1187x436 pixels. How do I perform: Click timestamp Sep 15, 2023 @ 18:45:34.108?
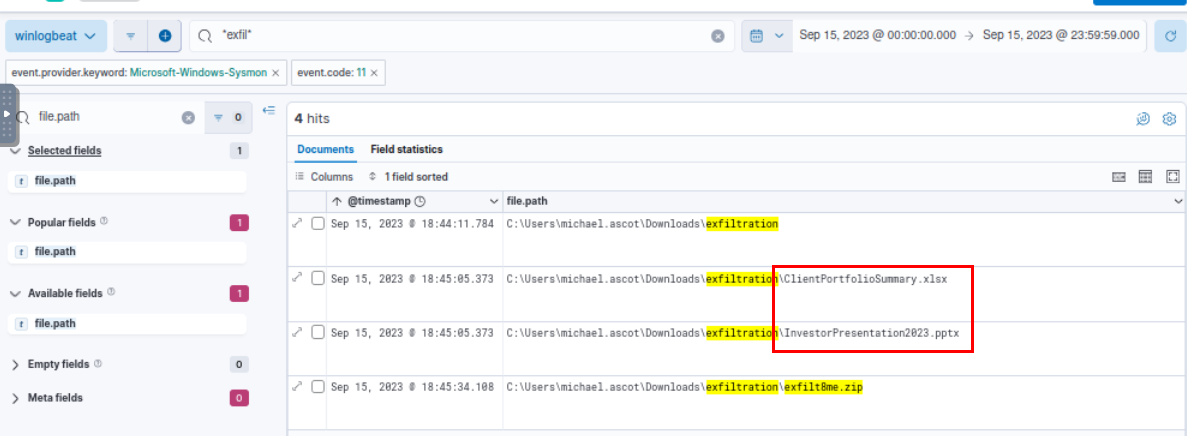coord(413,388)
